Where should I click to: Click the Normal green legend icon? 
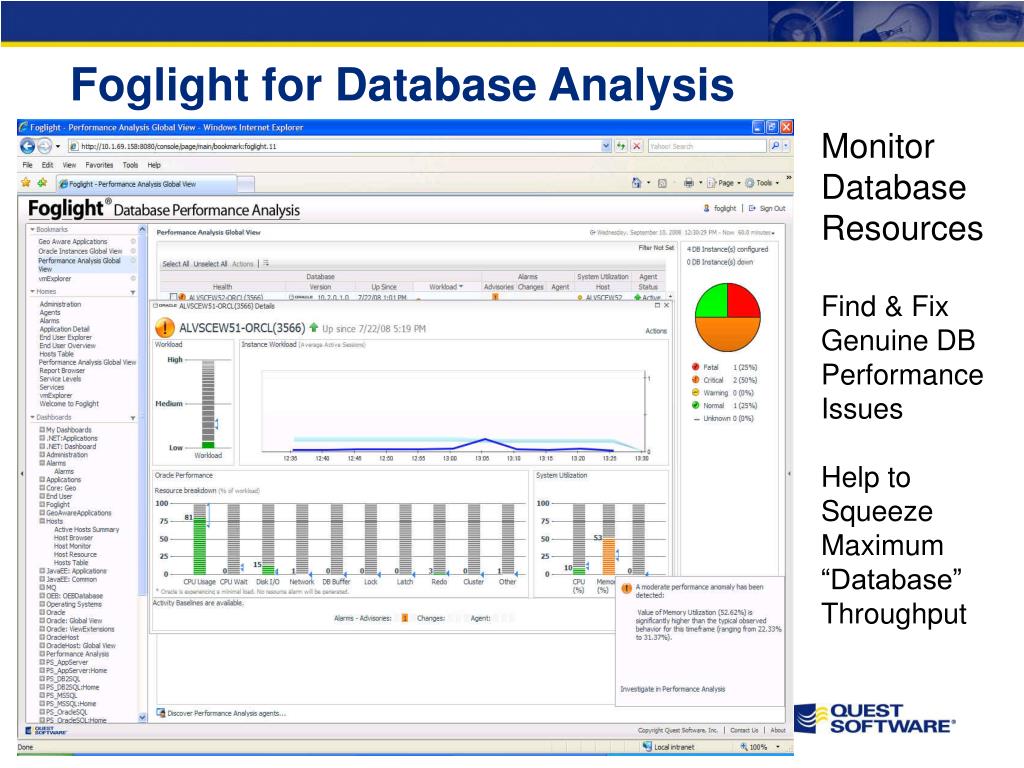click(696, 405)
